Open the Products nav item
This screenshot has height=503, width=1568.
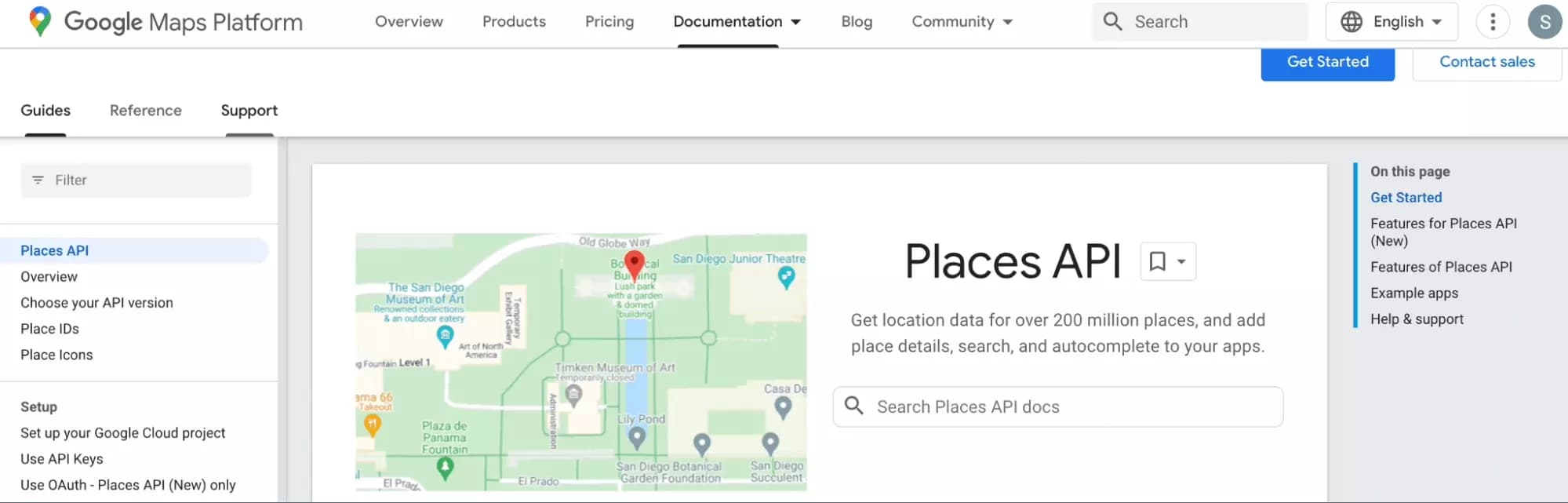(514, 21)
